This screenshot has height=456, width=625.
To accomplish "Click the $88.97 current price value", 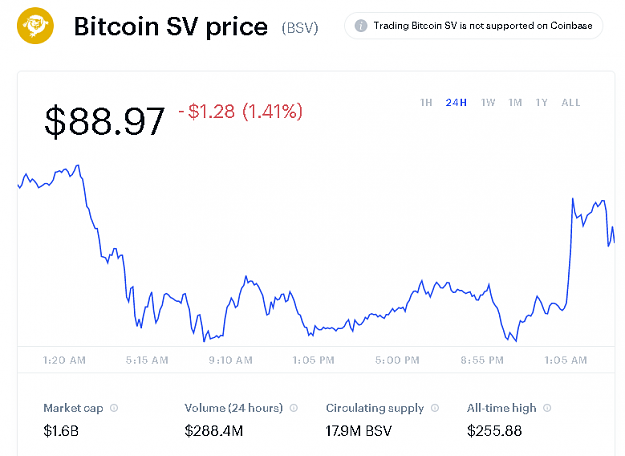I will coord(104,121).
